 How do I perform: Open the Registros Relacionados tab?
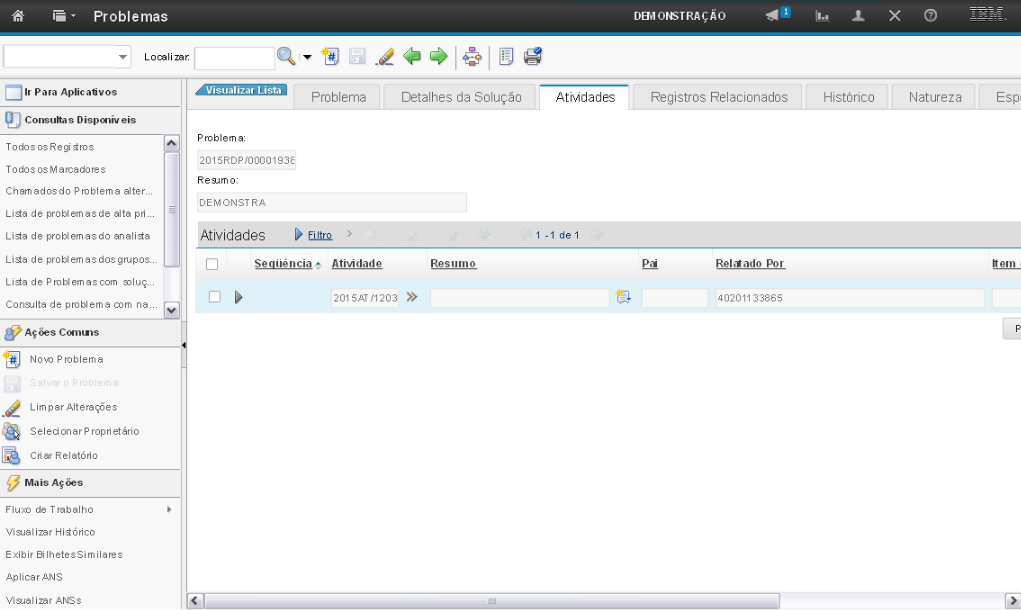point(718,97)
